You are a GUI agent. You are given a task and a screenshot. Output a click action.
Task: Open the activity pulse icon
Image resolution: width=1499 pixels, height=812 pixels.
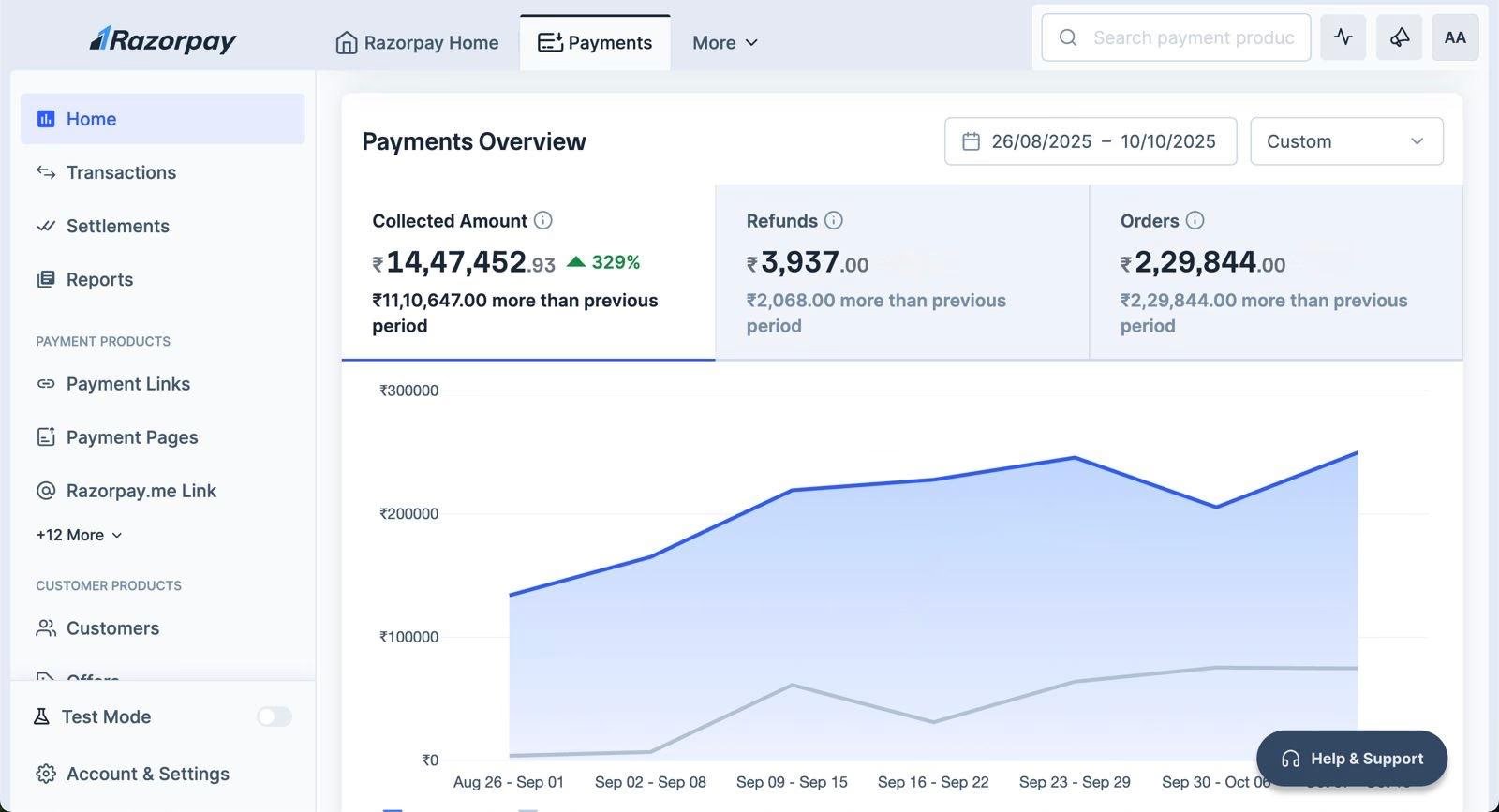tap(1343, 37)
